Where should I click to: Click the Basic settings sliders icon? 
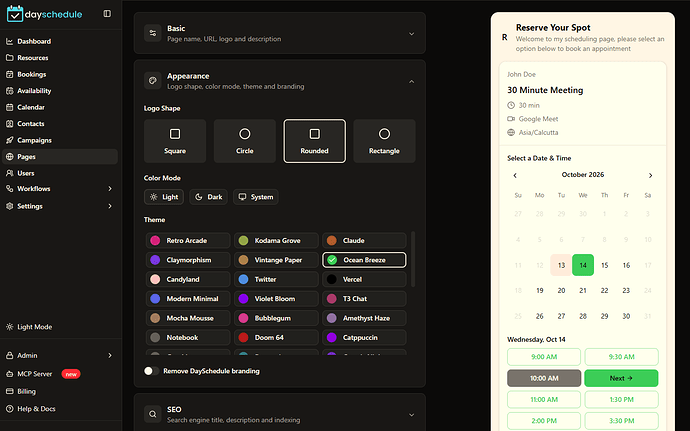(x=153, y=33)
